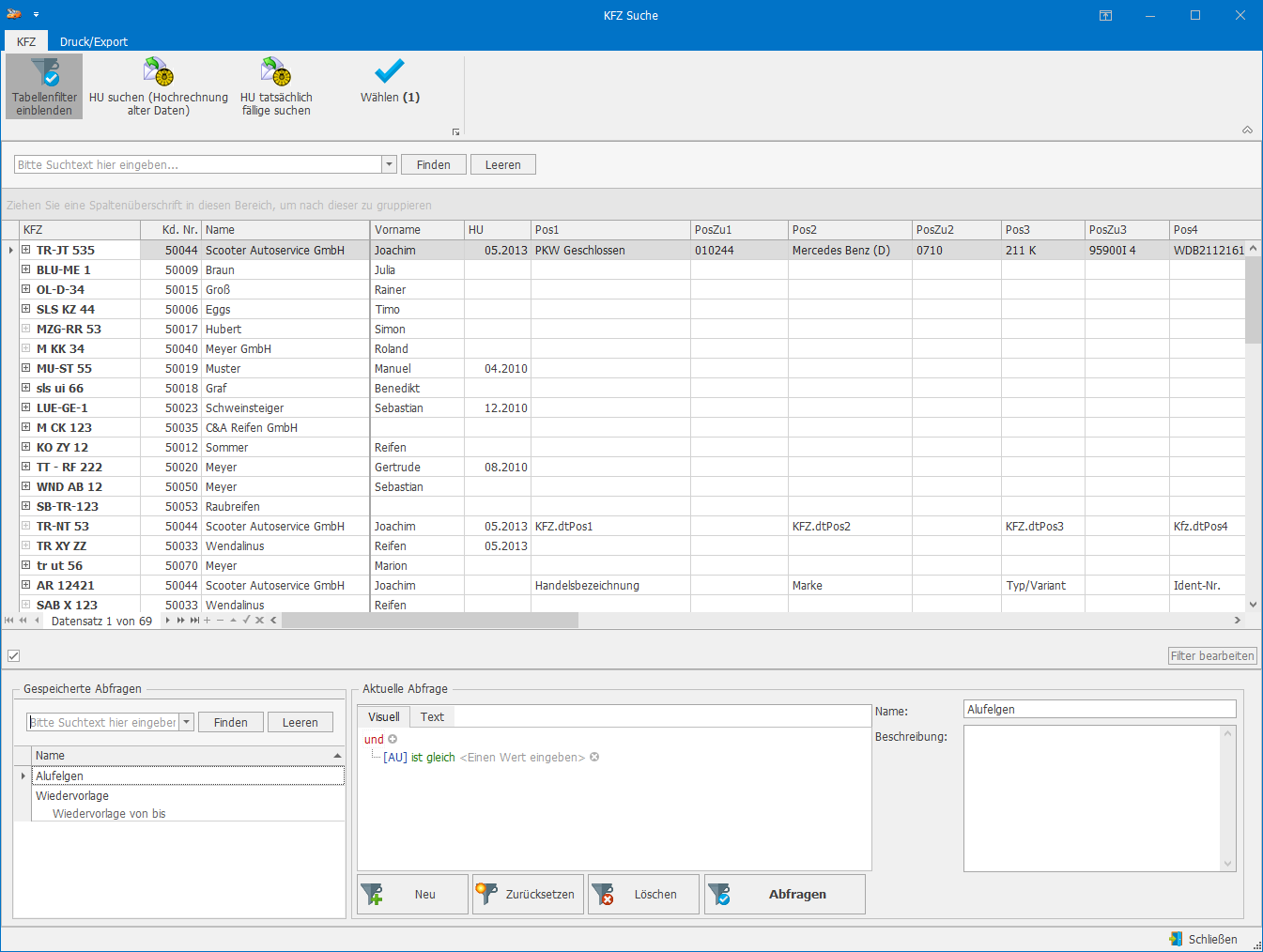
Task: Remove the [AU] ist gleich condition
Action: [594, 757]
